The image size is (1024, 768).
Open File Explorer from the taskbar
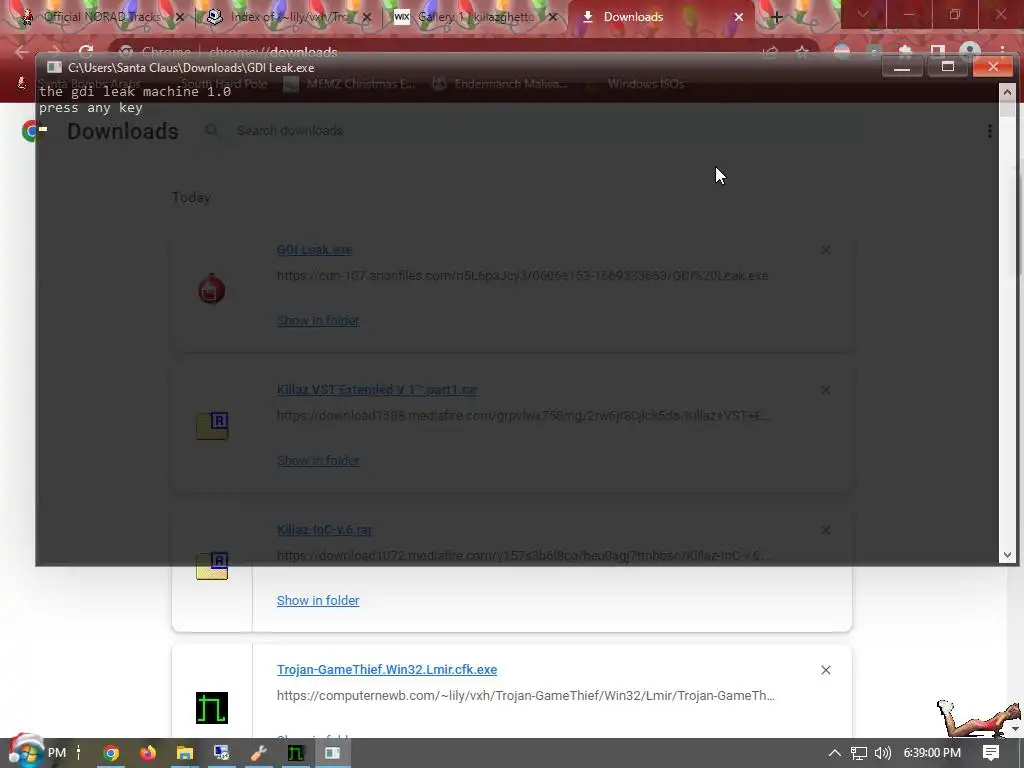click(x=185, y=754)
